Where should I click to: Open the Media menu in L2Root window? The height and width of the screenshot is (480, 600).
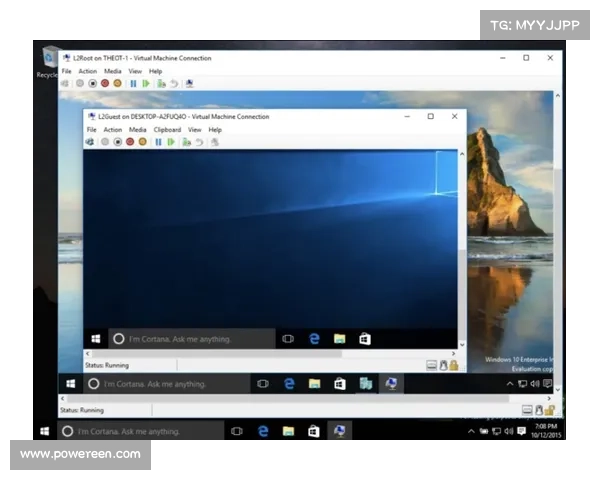click(113, 72)
